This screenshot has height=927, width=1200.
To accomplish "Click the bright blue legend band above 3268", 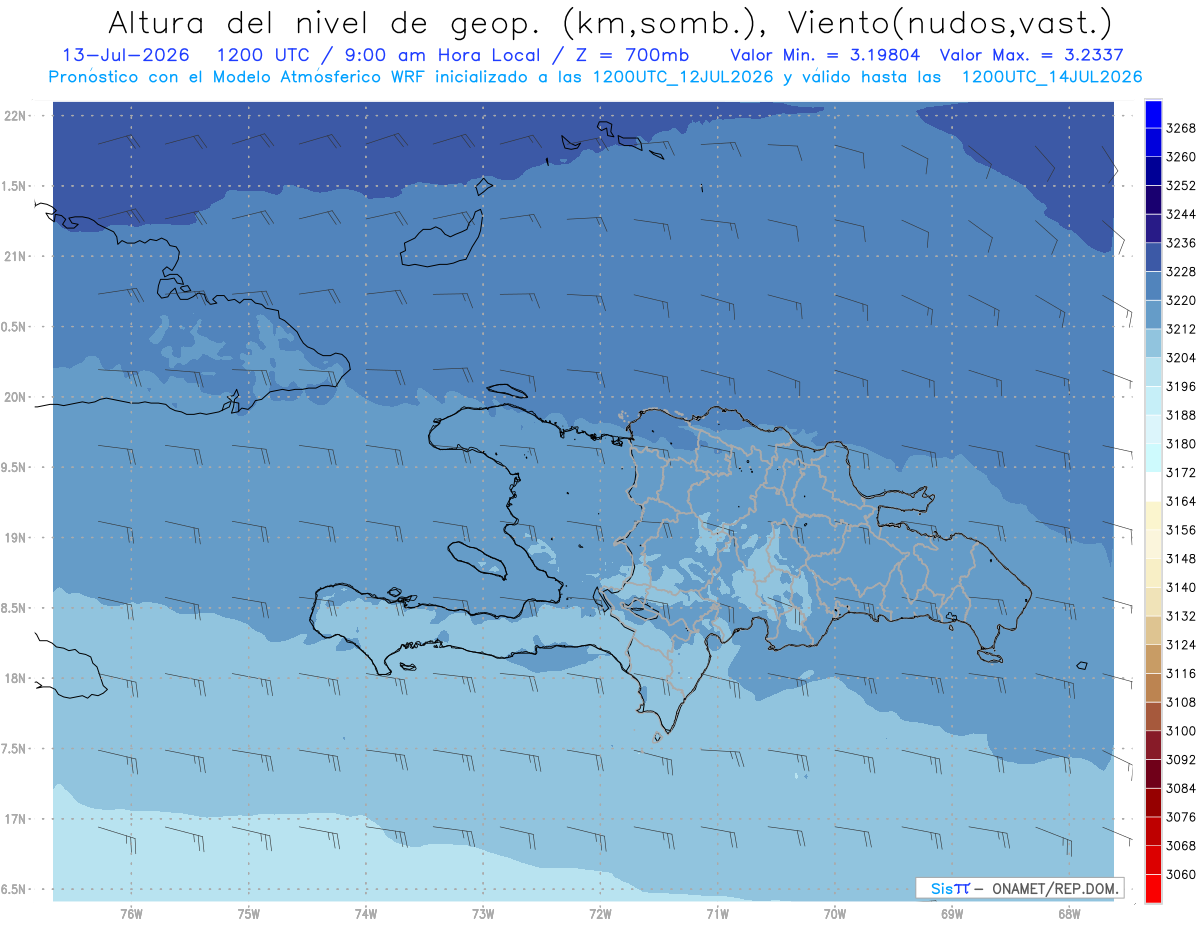I will tap(1153, 114).
